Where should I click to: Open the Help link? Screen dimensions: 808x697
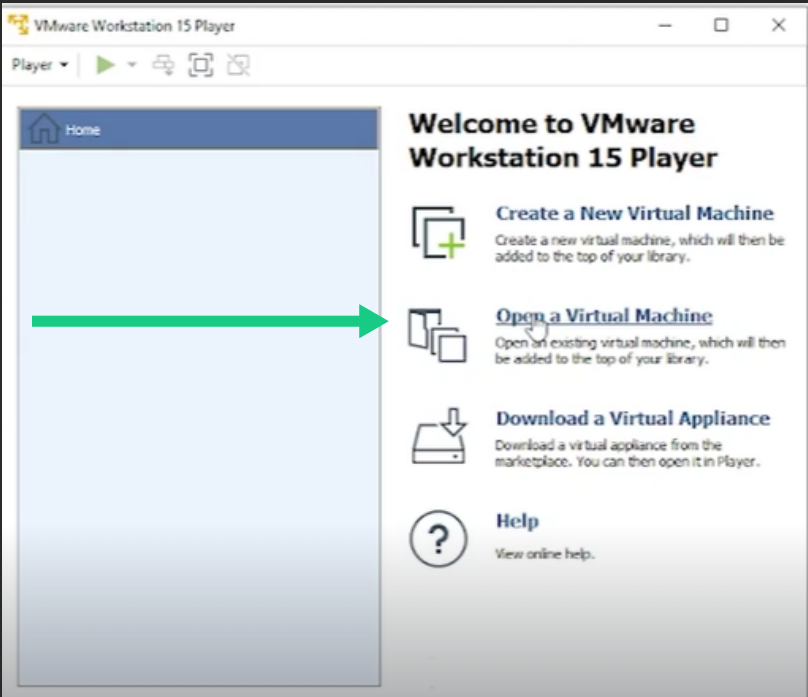517,521
